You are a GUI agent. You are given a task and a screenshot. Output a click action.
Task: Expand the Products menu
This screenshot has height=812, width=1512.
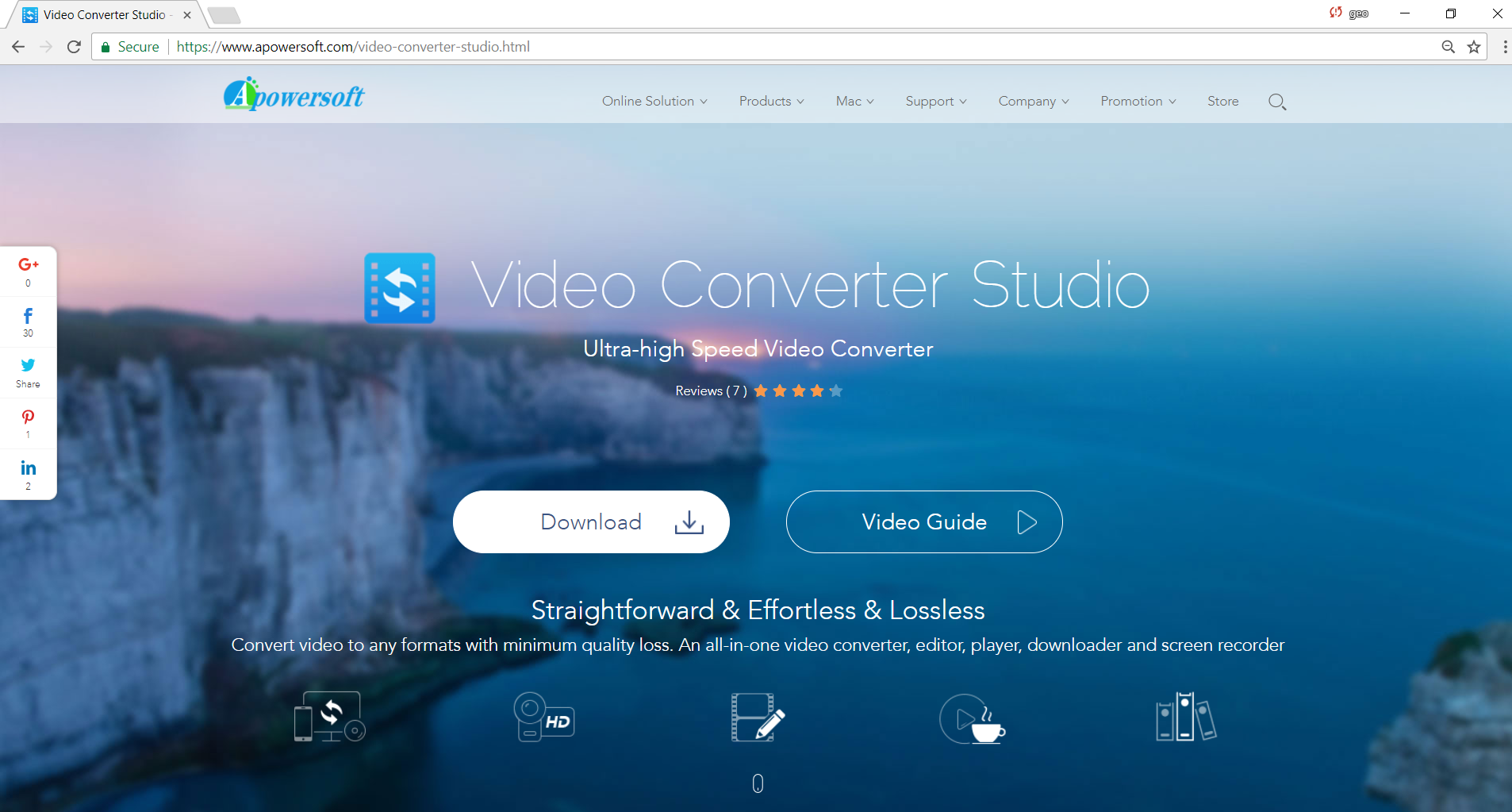coord(771,101)
